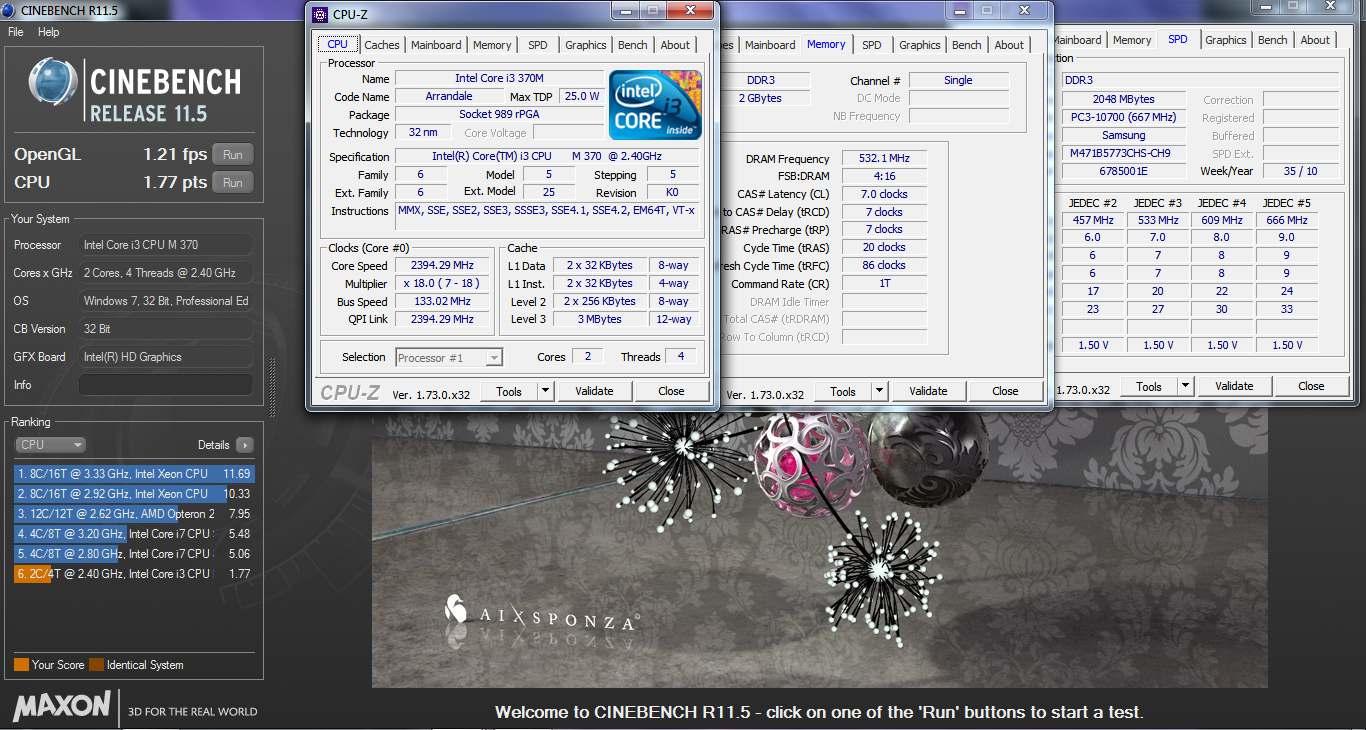Click the Intel Core i3 370M name field
This screenshot has height=730, width=1366.
(x=500, y=78)
